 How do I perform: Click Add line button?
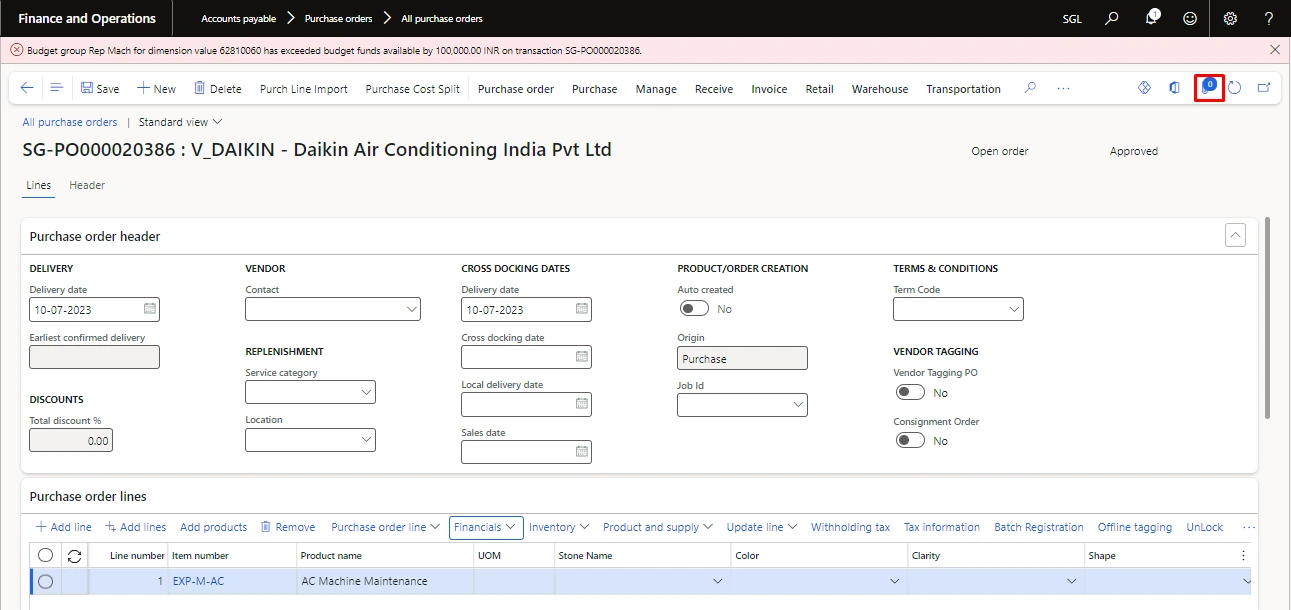pyautogui.click(x=63, y=527)
